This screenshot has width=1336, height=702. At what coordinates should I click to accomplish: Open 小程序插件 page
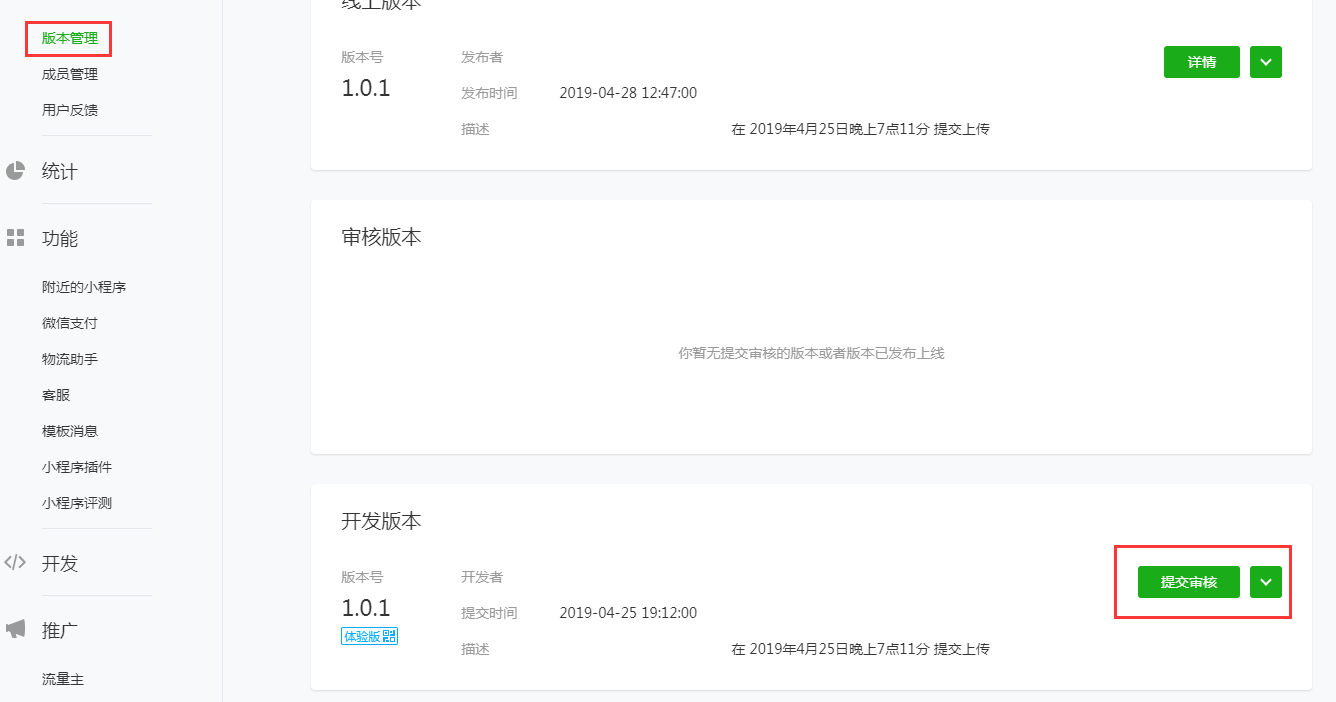[77, 467]
